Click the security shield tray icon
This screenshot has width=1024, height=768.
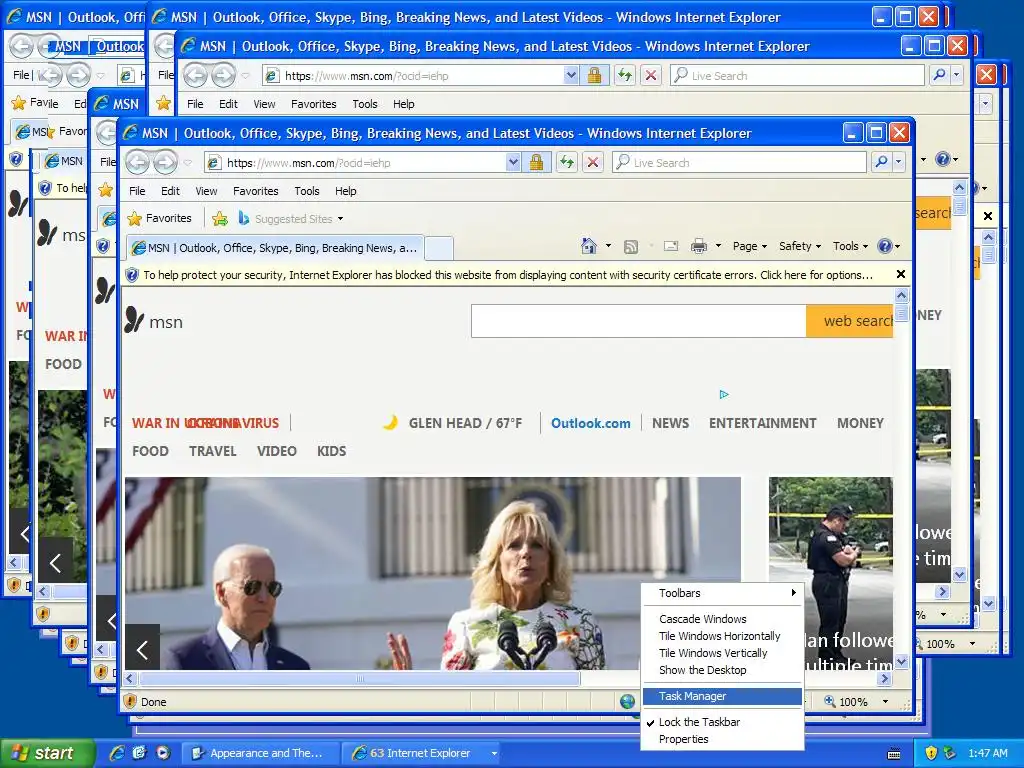[931, 753]
